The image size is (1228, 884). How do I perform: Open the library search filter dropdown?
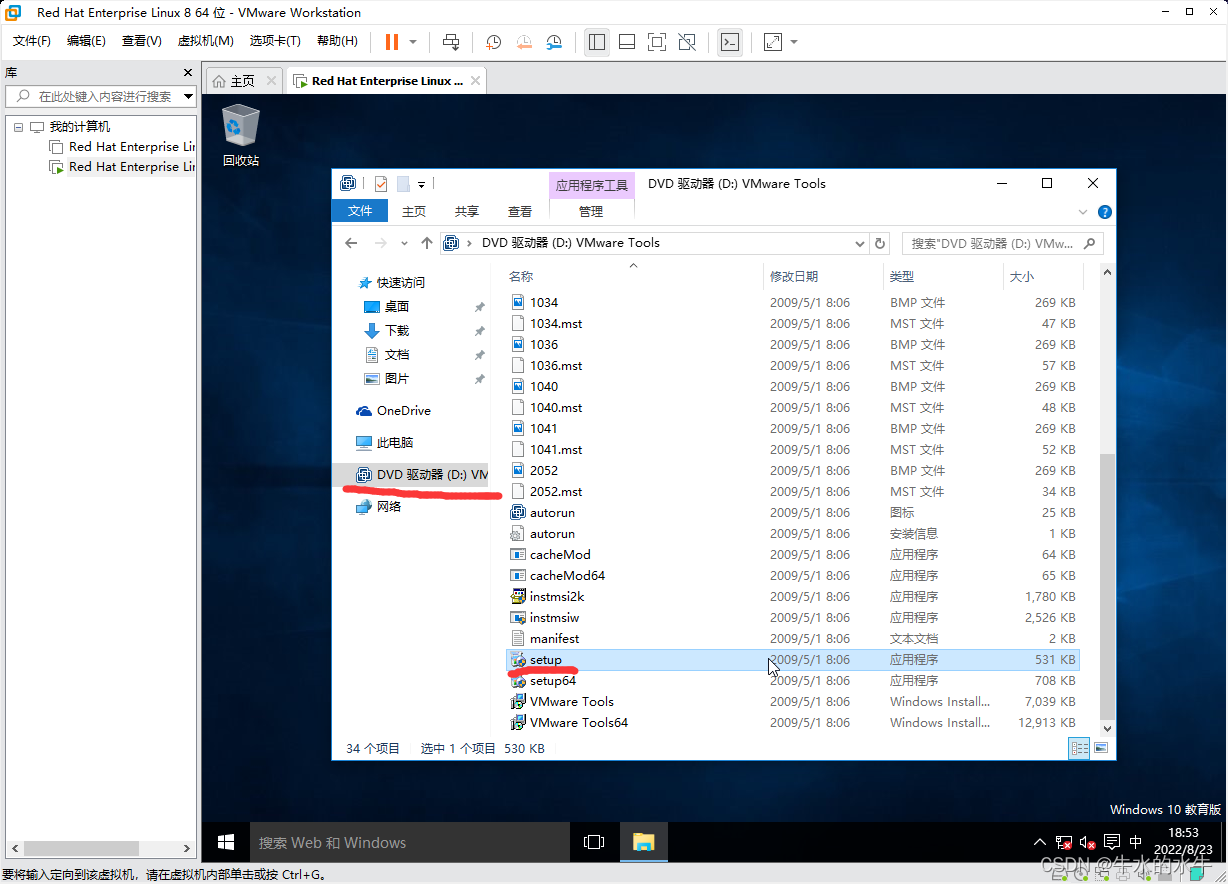(x=188, y=97)
